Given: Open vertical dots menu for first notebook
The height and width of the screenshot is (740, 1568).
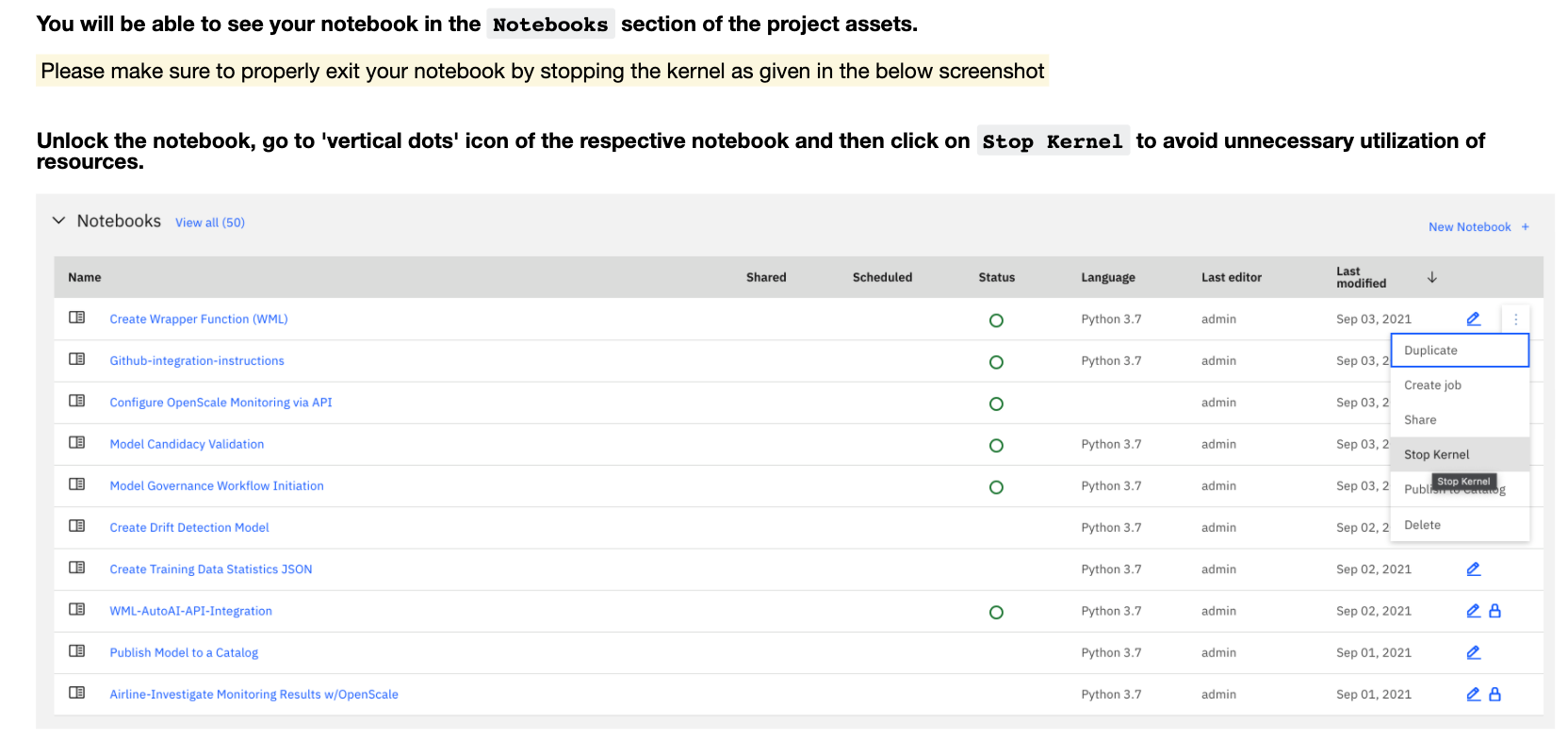Looking at the screenshot, I should point(1515,320).
